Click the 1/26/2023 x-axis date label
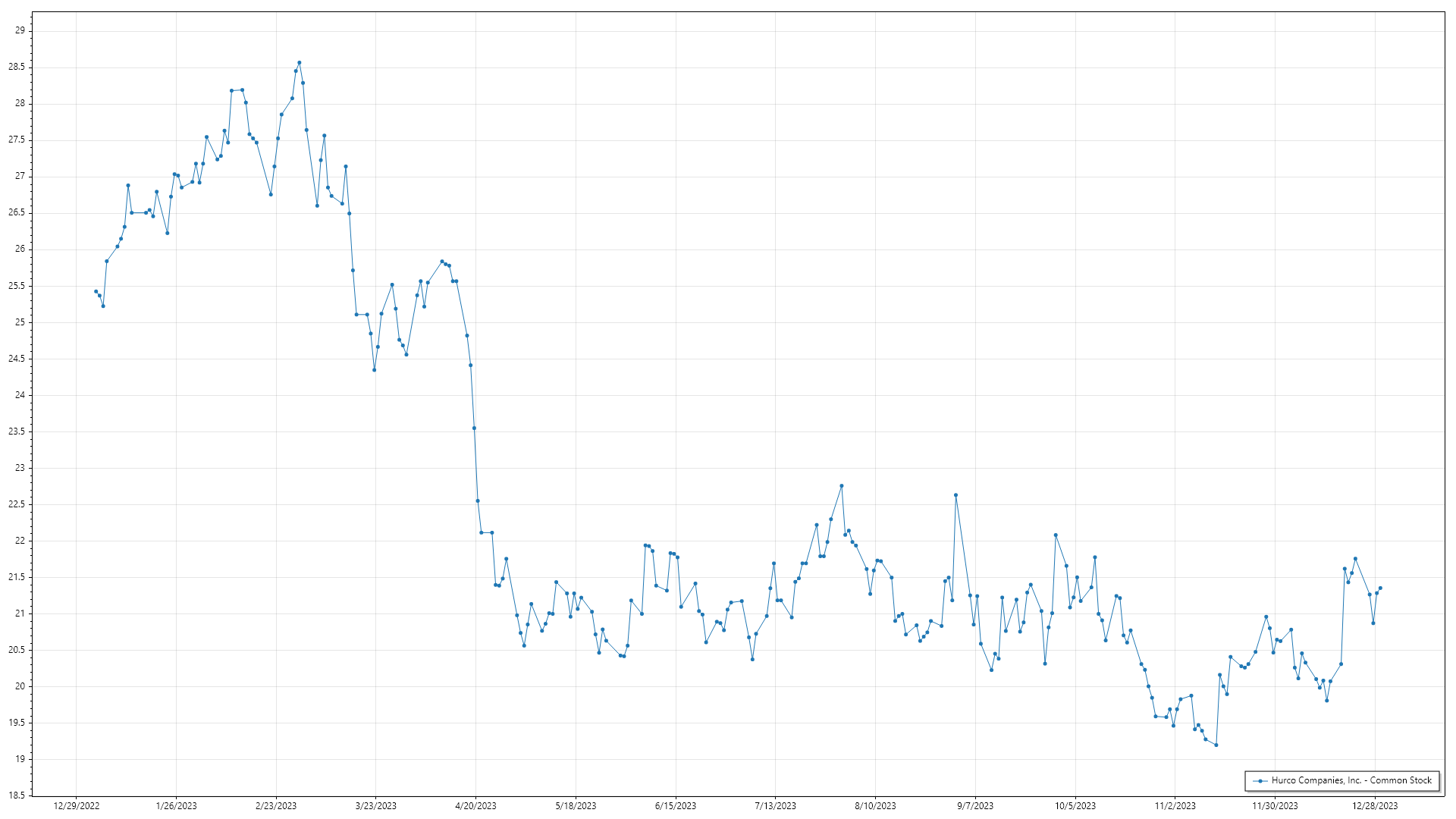The width and height of the screenshot is (1456, 819). [x=176, y=806]
